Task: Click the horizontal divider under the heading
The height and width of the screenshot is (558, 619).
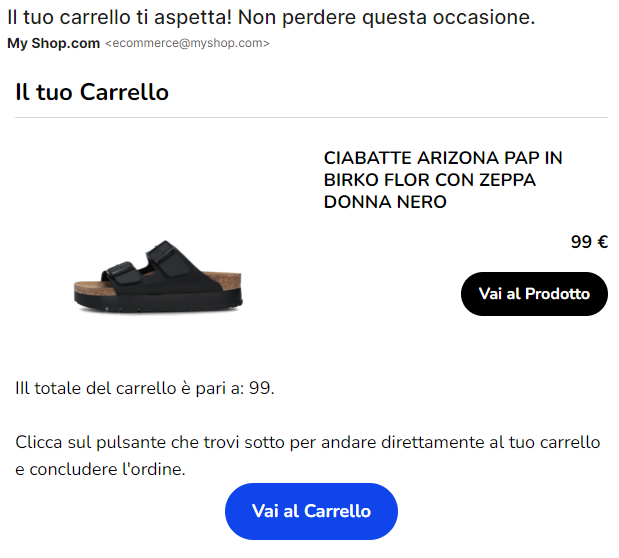Action: [311, 117]
